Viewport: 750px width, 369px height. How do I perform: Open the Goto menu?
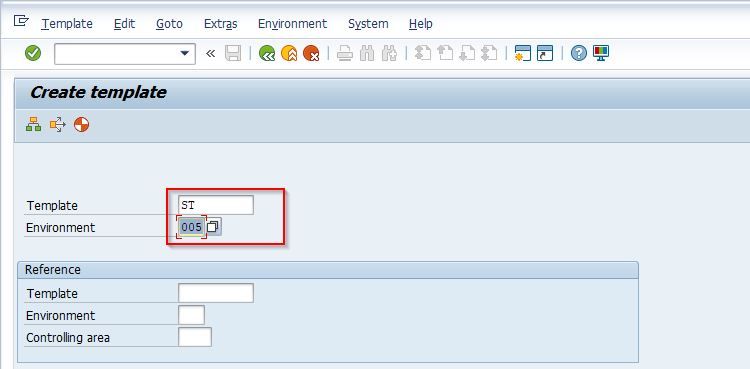click(169, 23)
